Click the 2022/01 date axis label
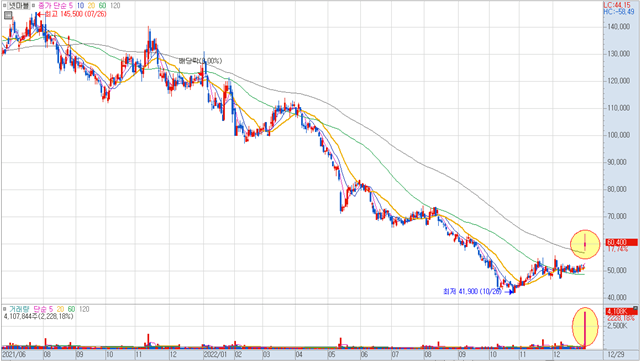The image size is (640, 361). click(x=215, y=354)
